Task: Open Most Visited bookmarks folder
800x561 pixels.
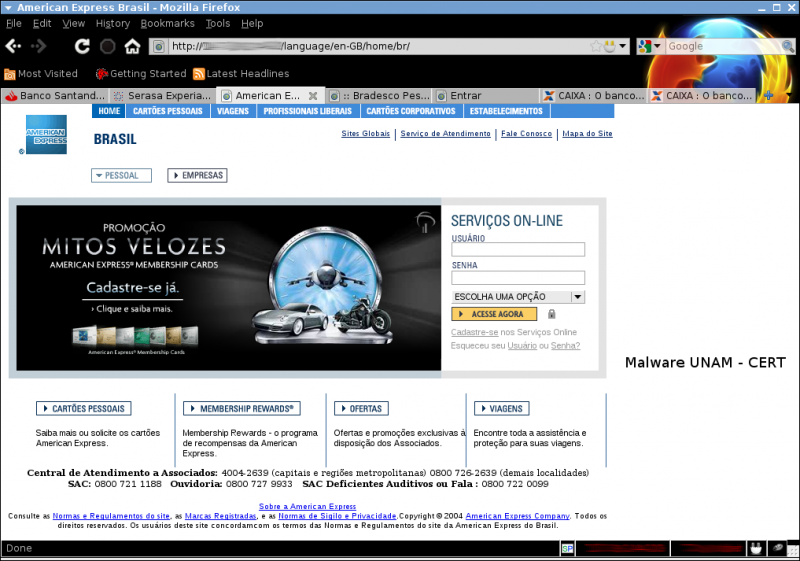Action: tap(41, 74)
